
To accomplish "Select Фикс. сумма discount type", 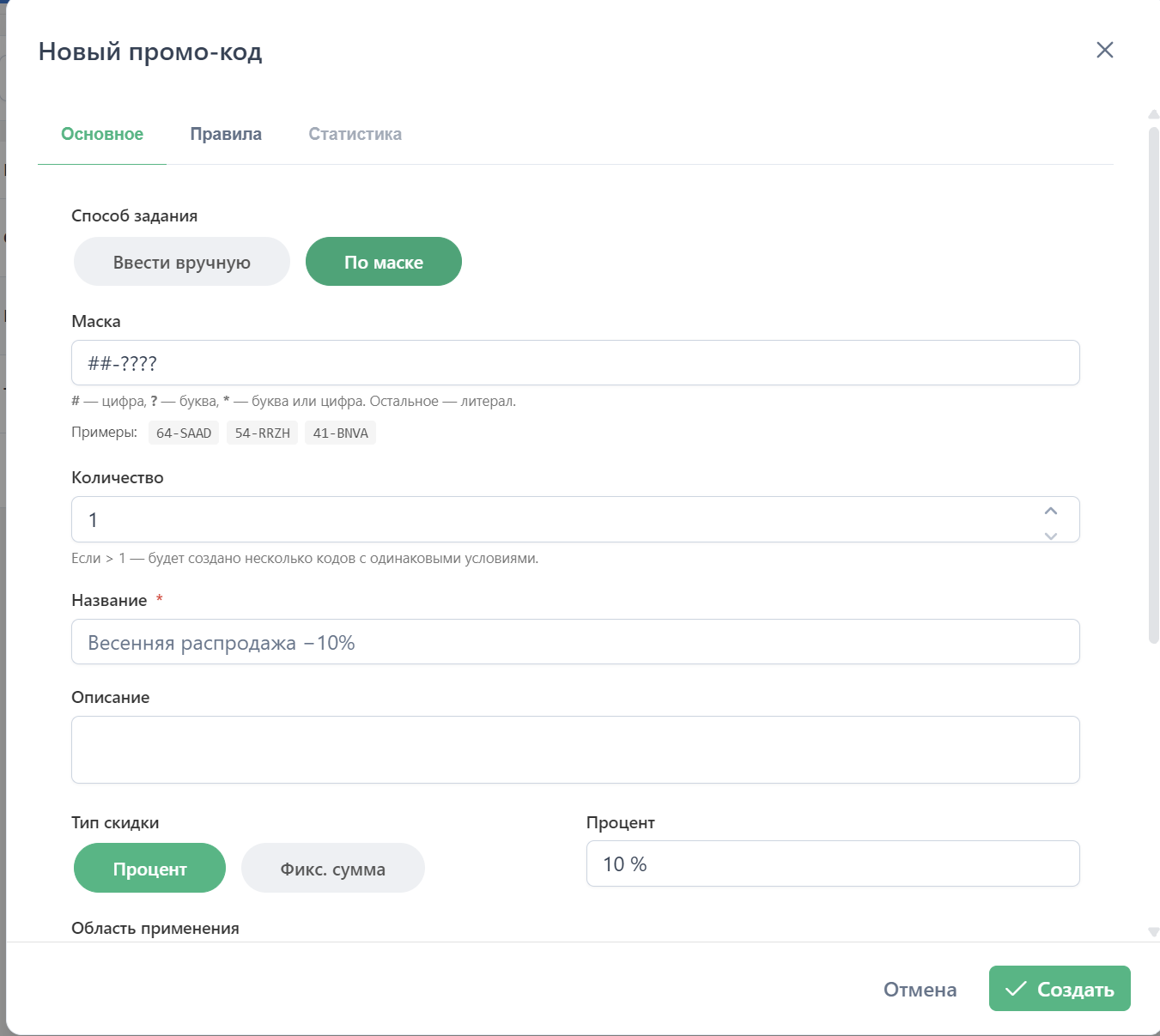I will (x=332, y=869).
